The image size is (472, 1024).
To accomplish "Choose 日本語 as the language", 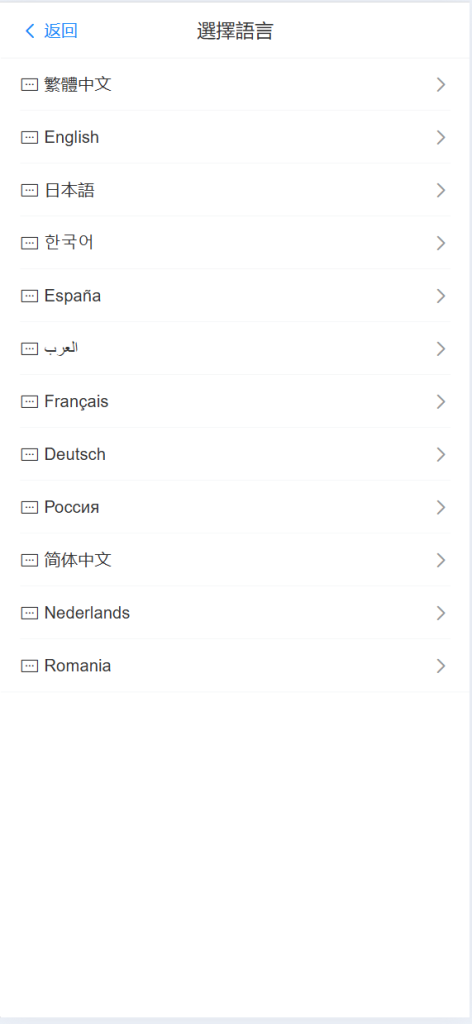I will 235,190.
